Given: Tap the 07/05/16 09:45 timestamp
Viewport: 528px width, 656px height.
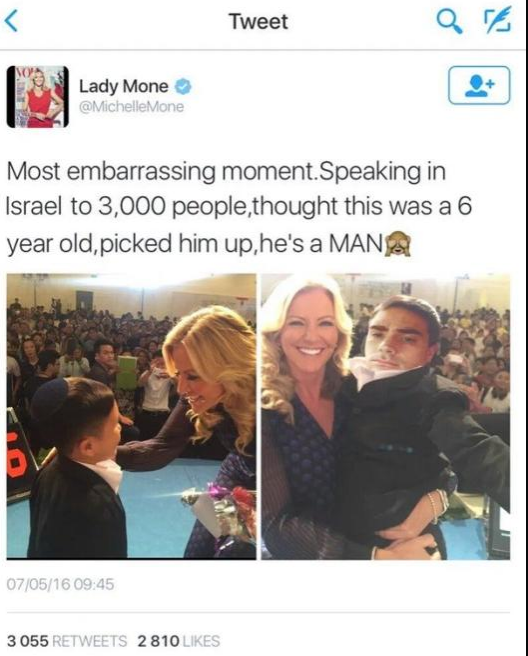Looking at the screenshot, I should [60, 584].
